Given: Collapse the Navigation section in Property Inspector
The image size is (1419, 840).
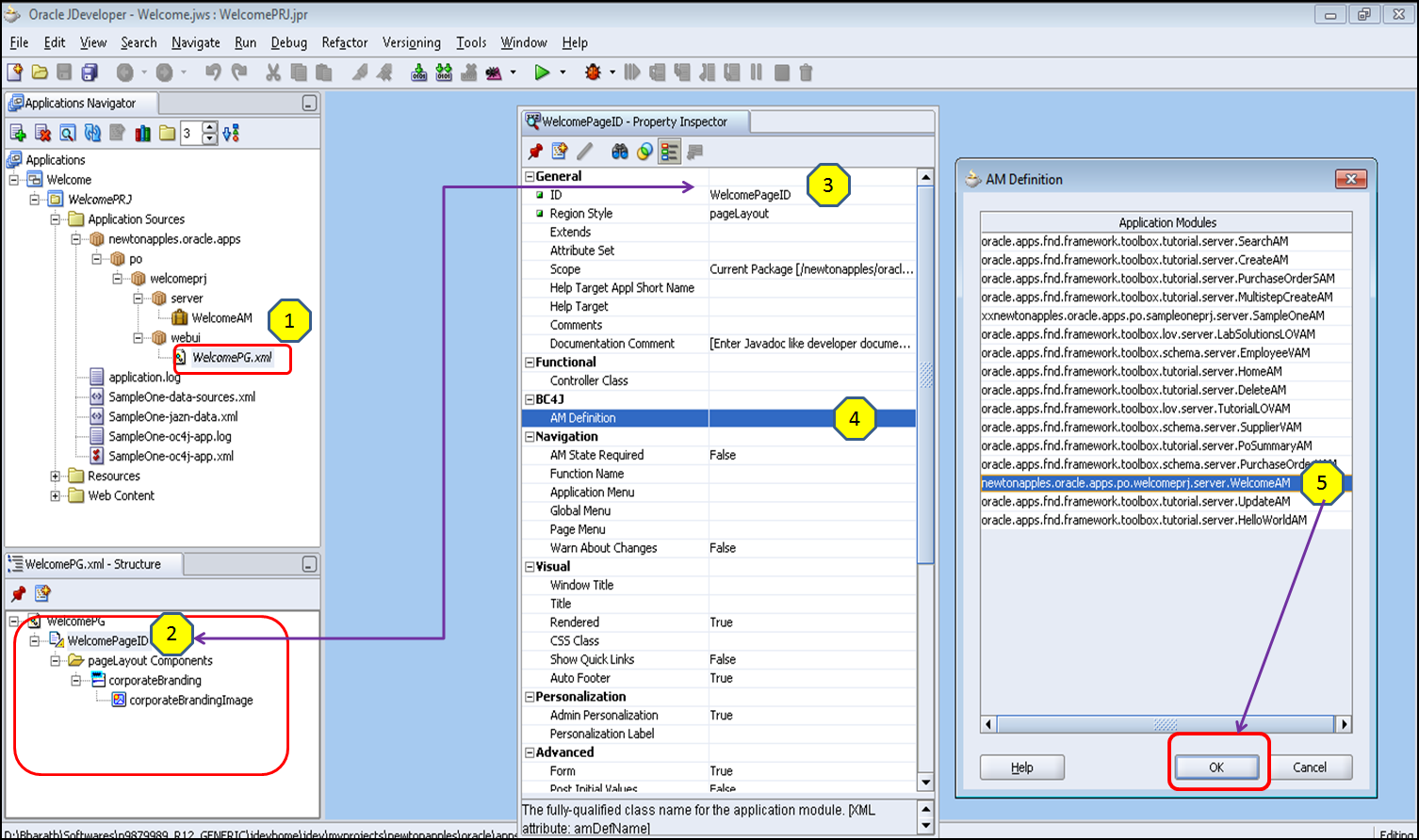Looking at the screenshot, I should 530,436.
